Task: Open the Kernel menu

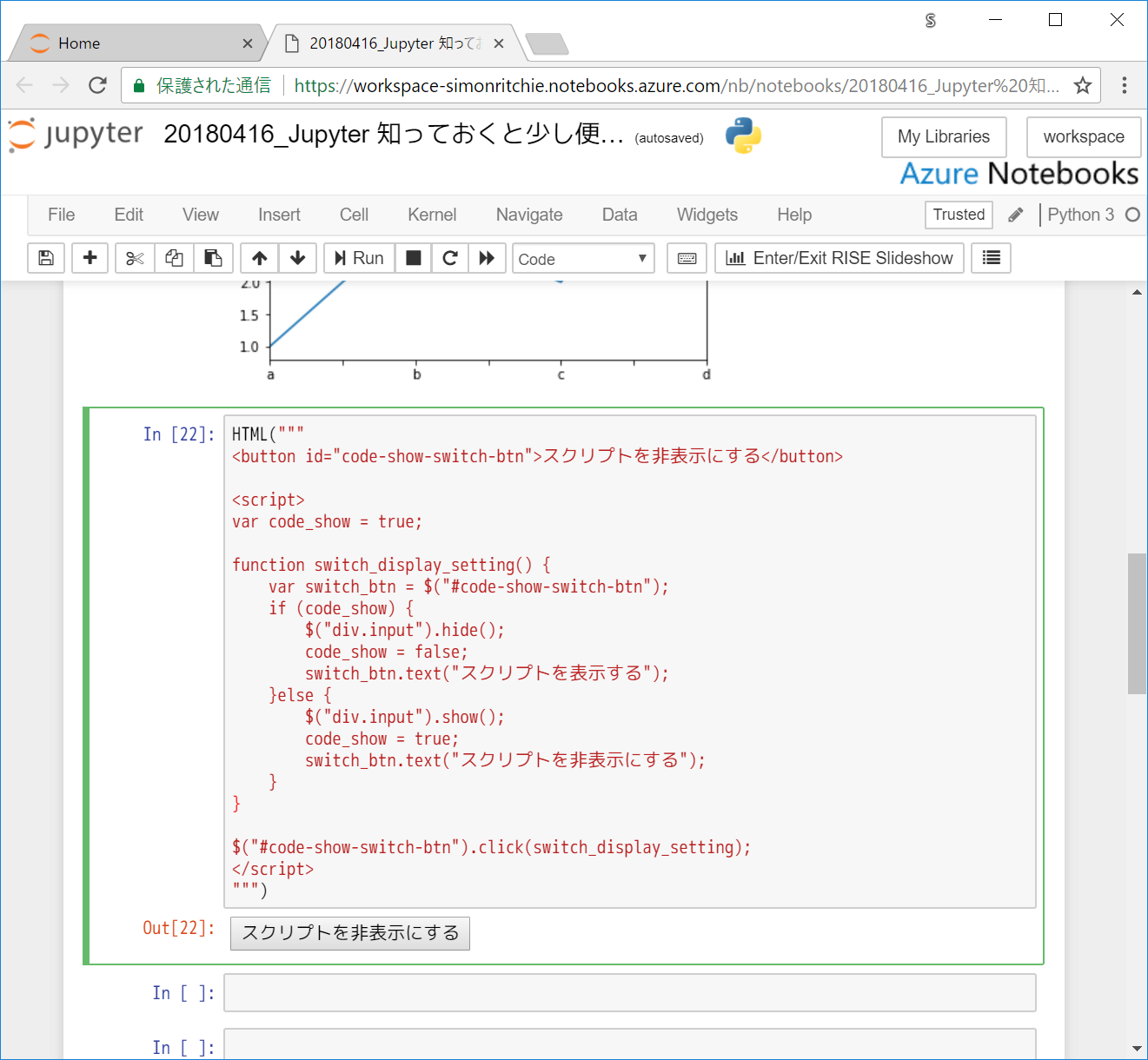Action: tap(432, 215)
